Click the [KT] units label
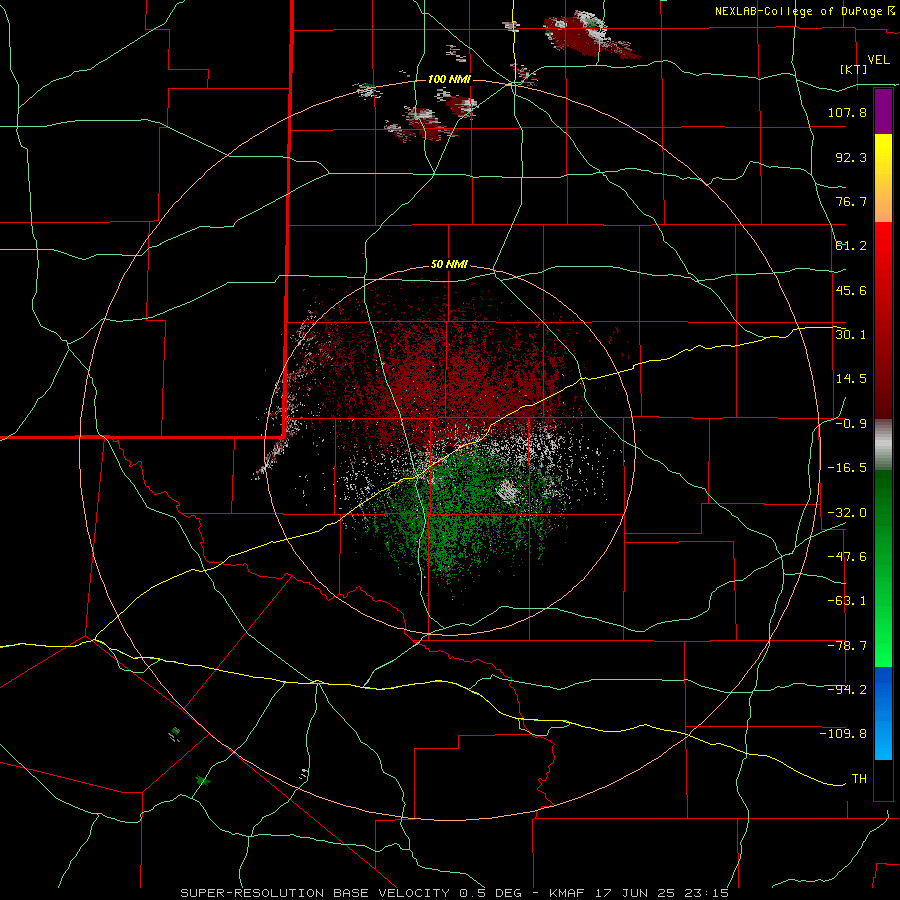Image resolution: width=900 pixels, height=900 pixels. [854, 69]
